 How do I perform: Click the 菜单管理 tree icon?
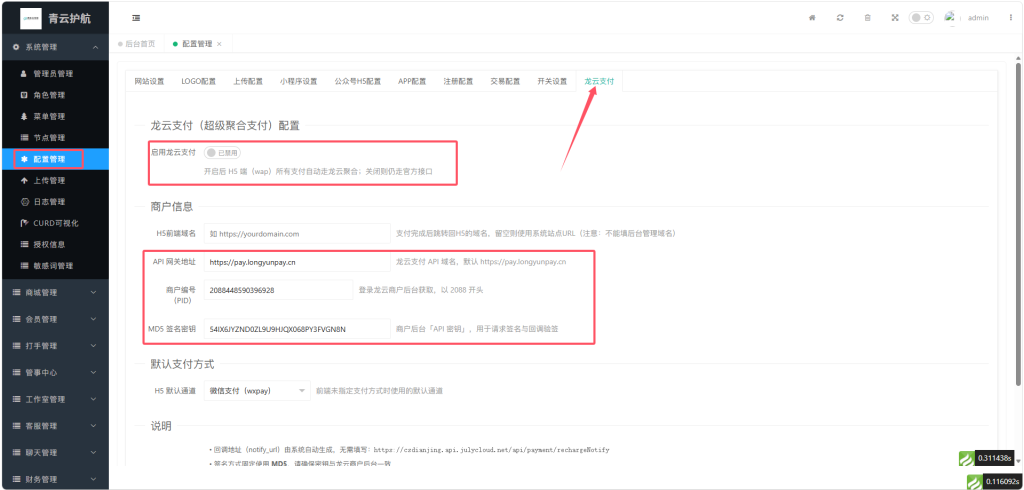(24, 116)
